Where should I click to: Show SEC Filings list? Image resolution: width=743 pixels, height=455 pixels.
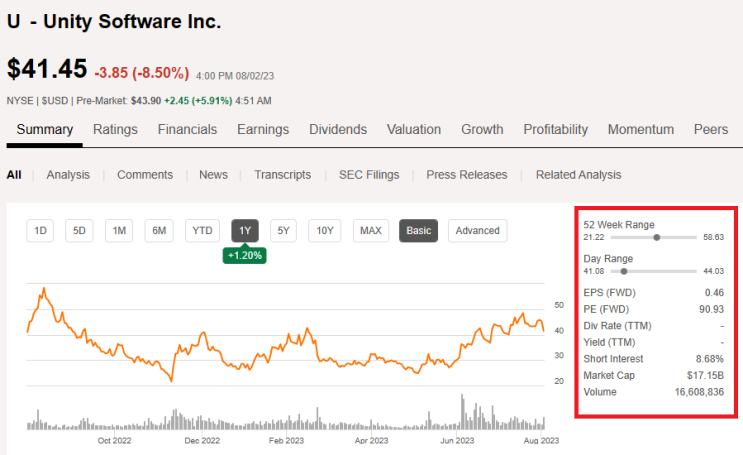[x=368, y=175]
